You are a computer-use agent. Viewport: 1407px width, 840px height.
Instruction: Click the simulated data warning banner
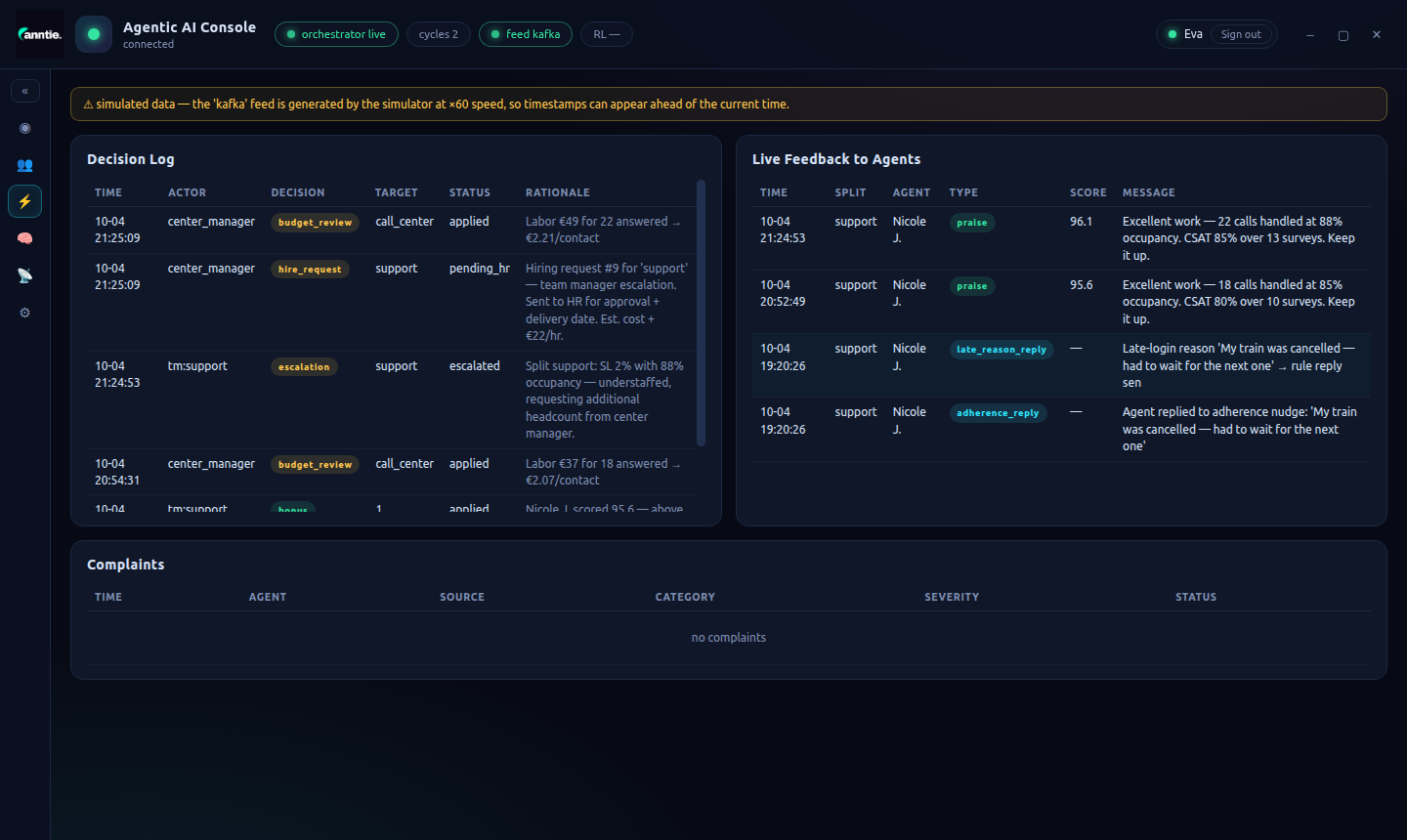[729, 105]
